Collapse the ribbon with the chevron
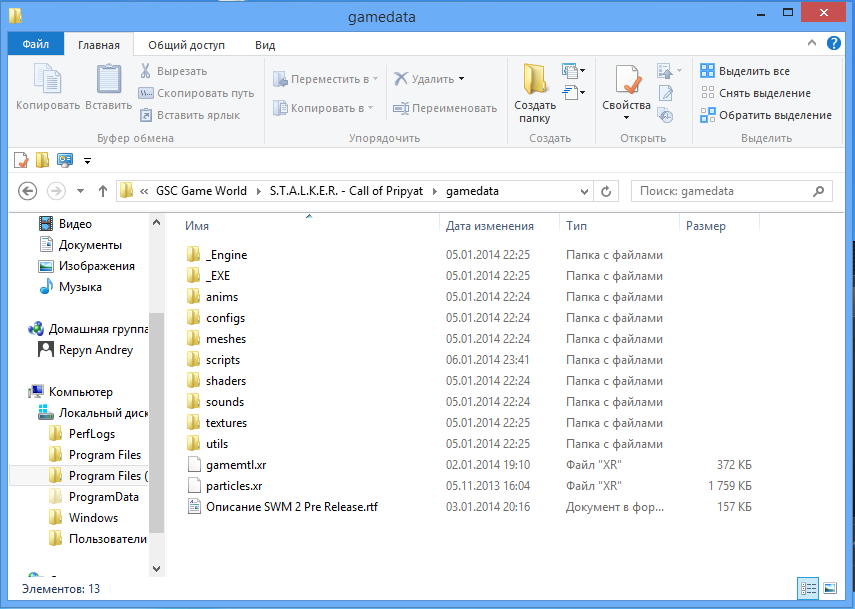The height and width of the screenshot is (609, 855). point(812,43)
